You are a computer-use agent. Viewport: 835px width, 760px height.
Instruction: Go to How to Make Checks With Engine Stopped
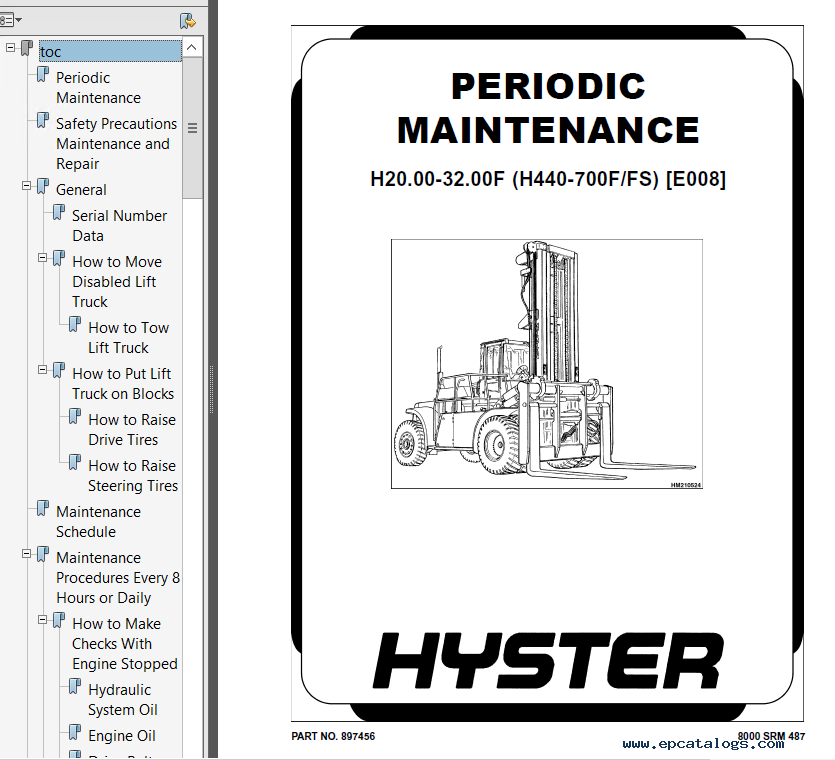coord(125,644)
